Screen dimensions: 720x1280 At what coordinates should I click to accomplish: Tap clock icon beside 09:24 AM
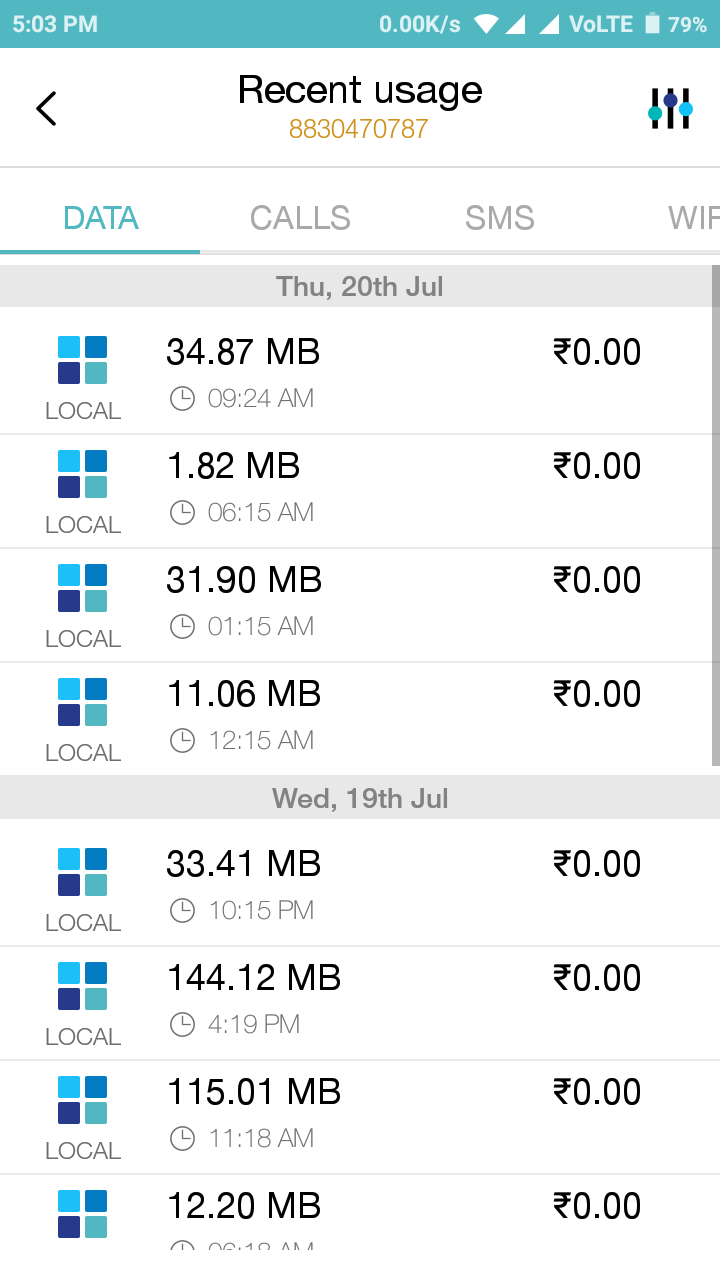point(182,399)
